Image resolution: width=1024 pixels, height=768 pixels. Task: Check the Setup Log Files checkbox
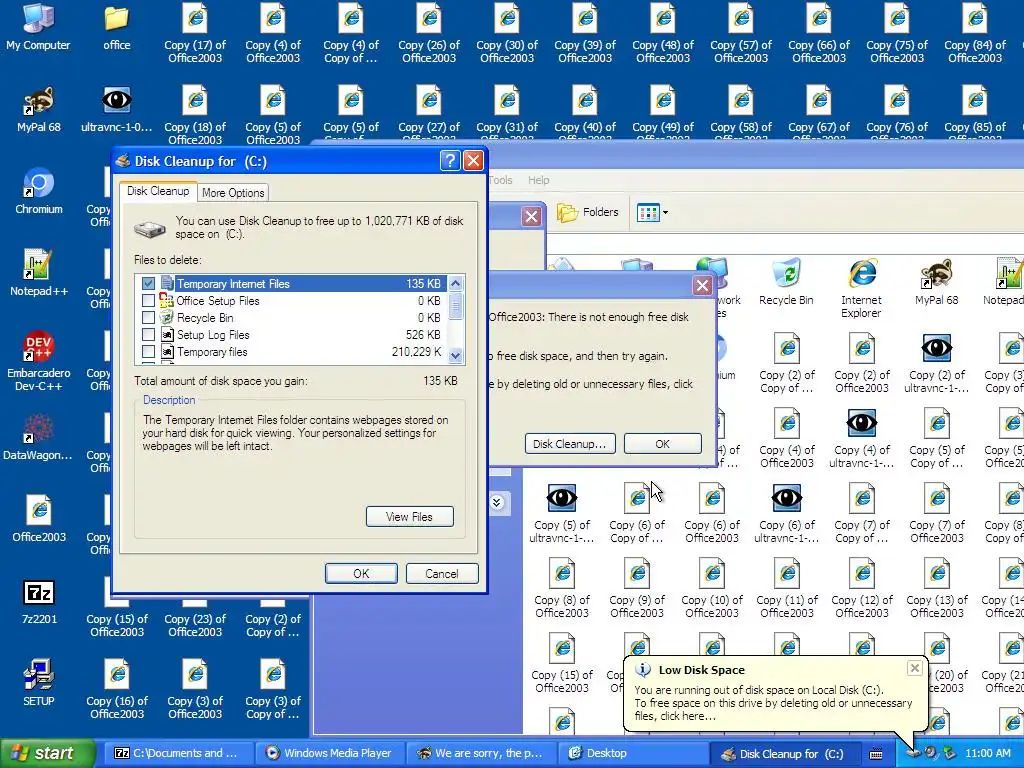click(148, 334)
